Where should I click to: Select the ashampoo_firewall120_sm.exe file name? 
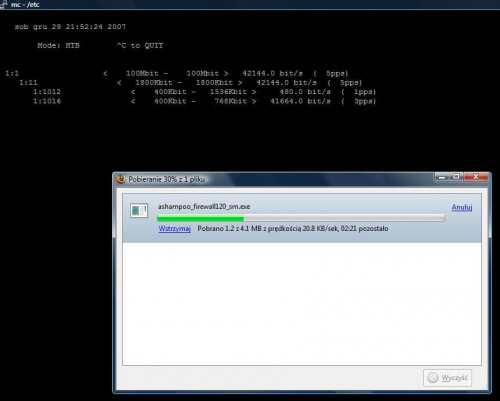(204, 207)
